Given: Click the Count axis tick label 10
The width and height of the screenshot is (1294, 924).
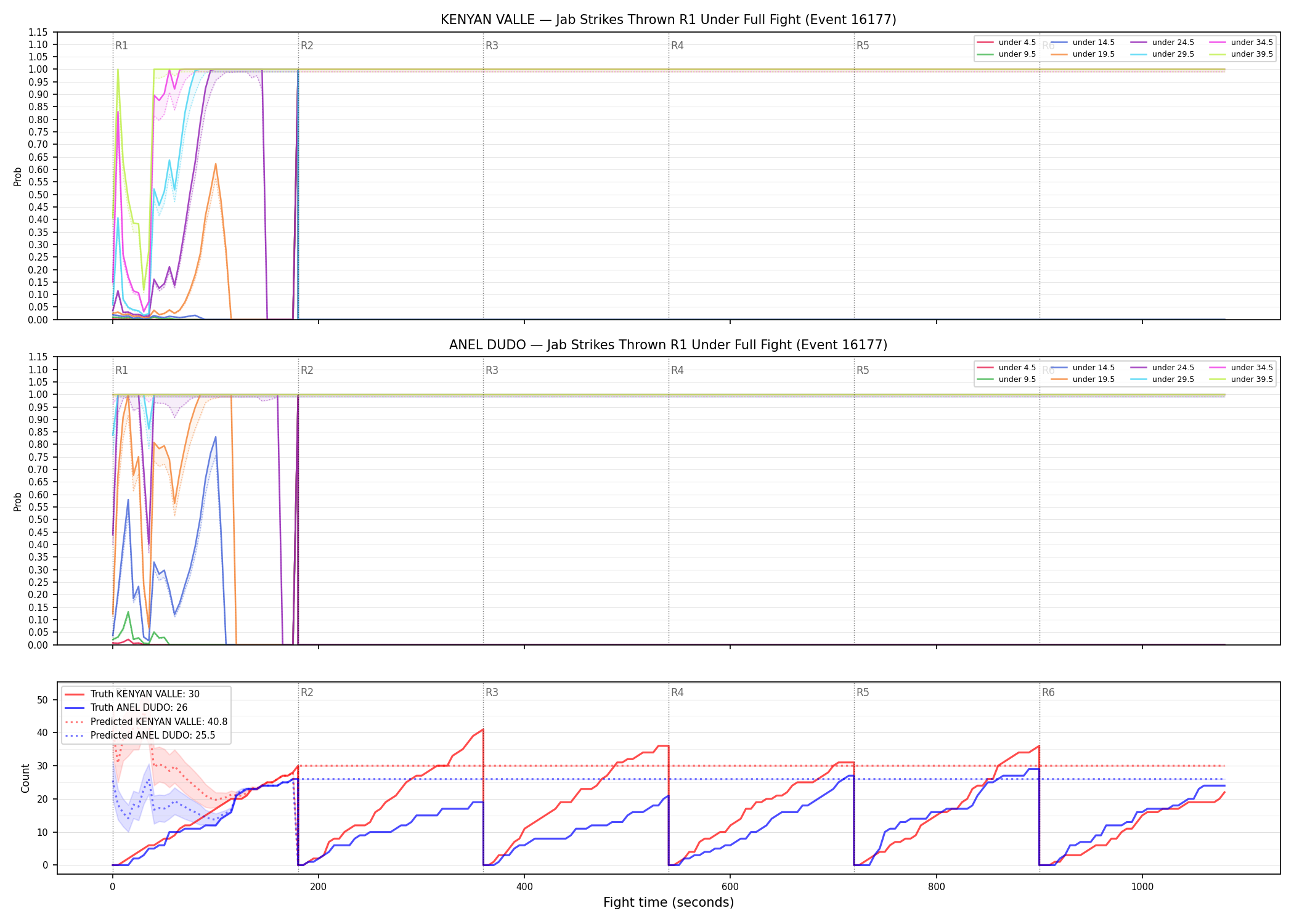Looking at the screenshot, I should [x=43, y=832].
